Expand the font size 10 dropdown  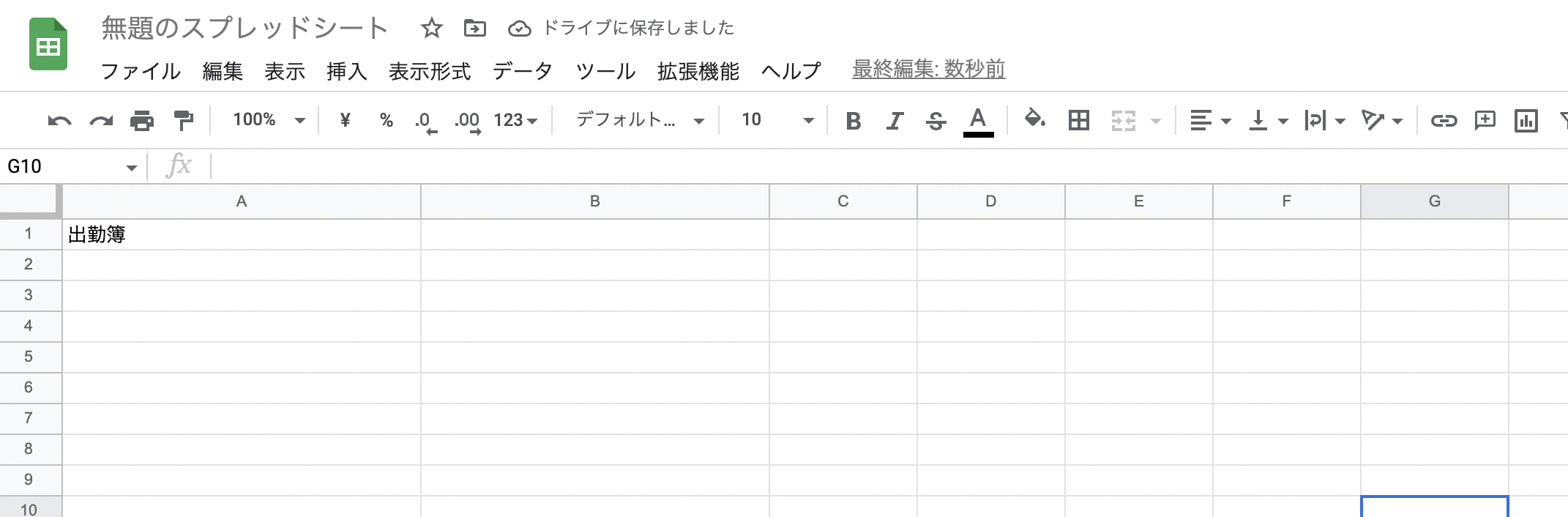(777, 120)
